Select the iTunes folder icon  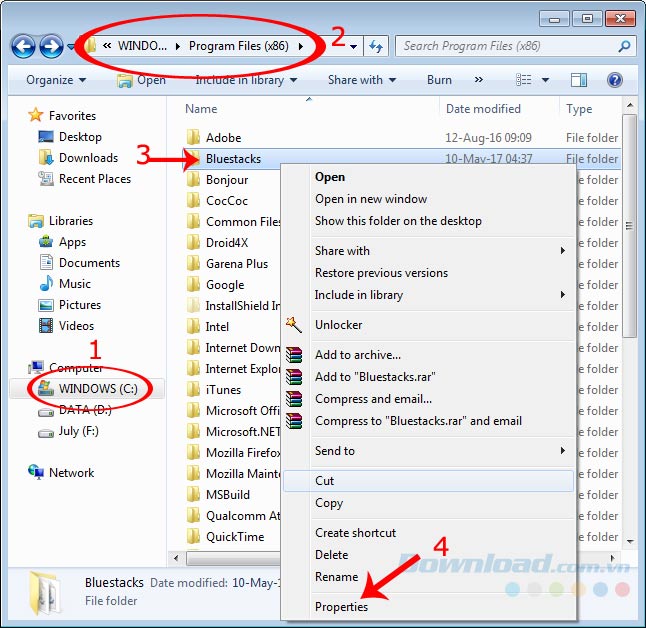point(193,390)
